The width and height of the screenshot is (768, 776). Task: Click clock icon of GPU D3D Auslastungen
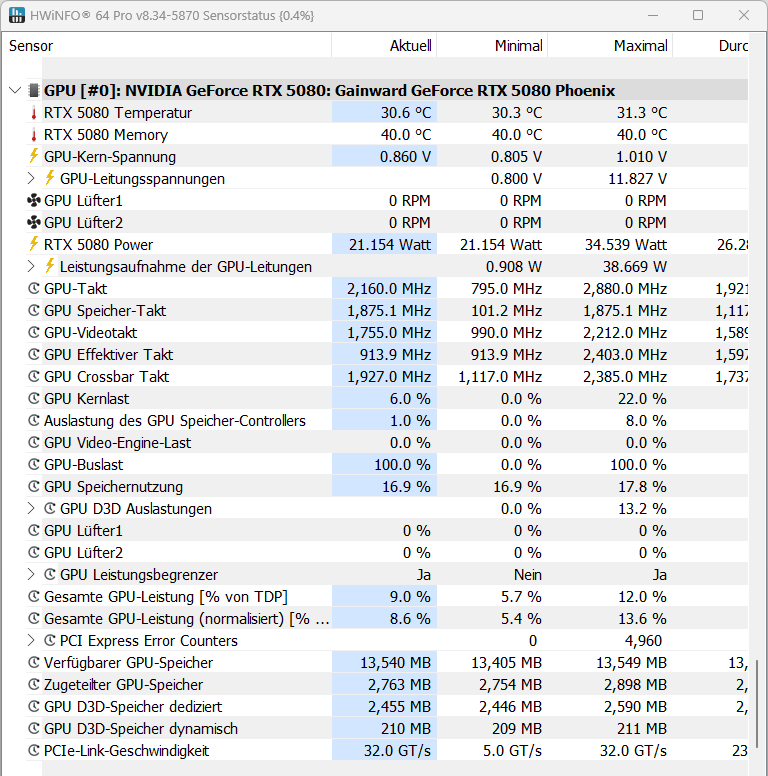pos(49,508)
